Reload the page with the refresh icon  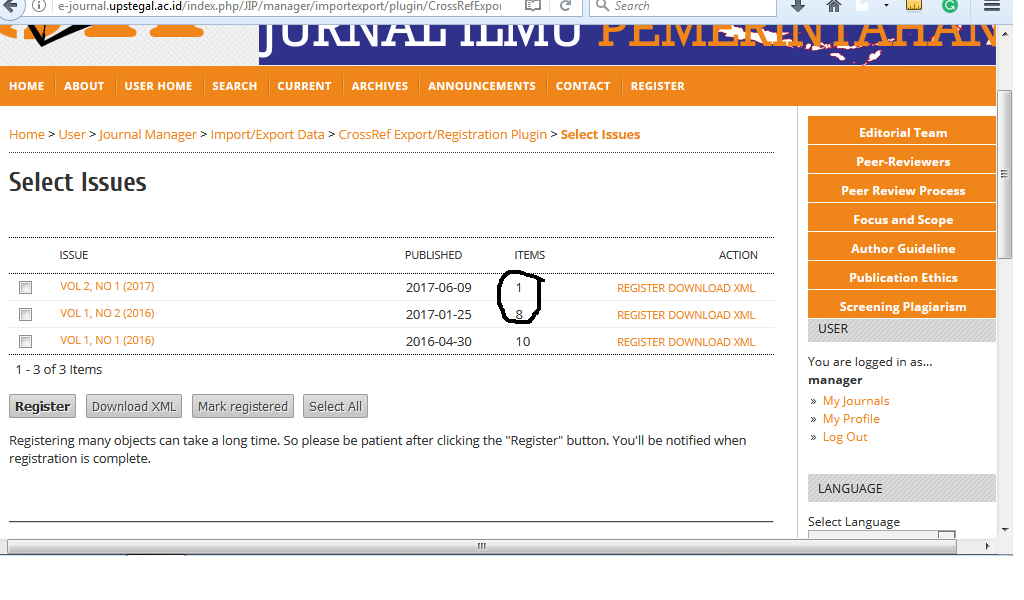pos(566,6)
